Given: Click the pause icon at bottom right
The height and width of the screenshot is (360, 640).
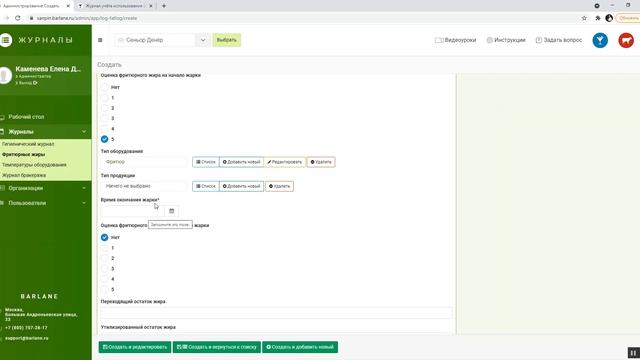Looking at the screenshot, I should (633, 352).
